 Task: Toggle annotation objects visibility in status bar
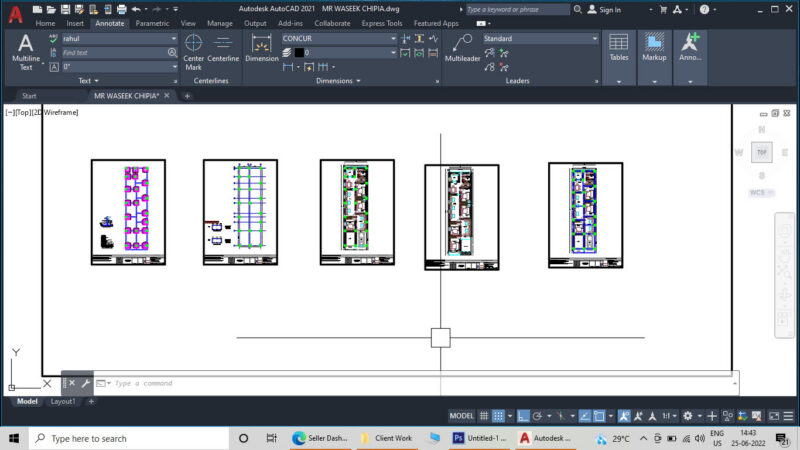(x=624, y=416)
